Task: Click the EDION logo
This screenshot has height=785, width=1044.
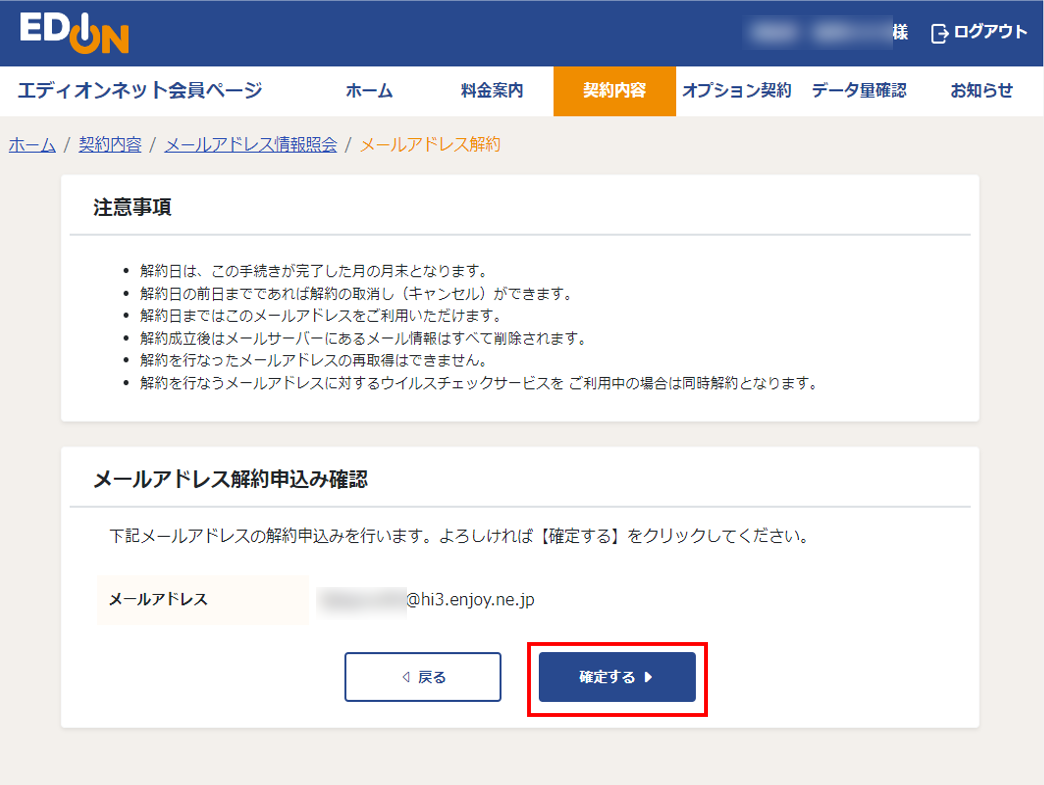Action: coord(74,33)
